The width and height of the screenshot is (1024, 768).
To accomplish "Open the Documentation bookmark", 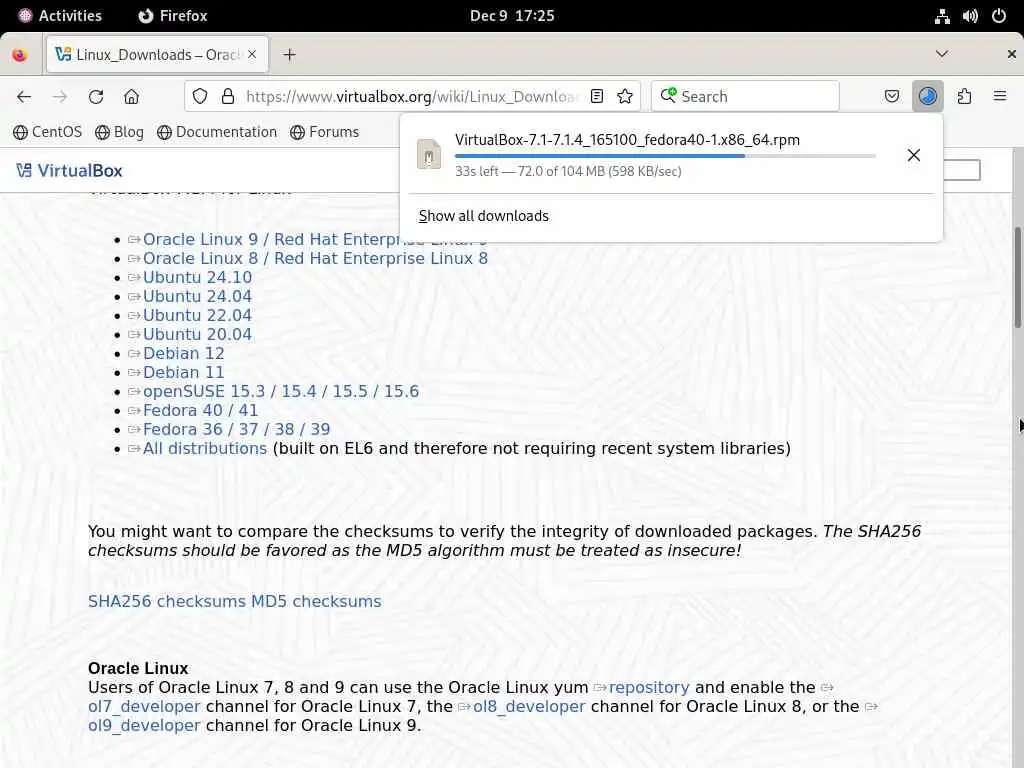I will click(217, 132).
